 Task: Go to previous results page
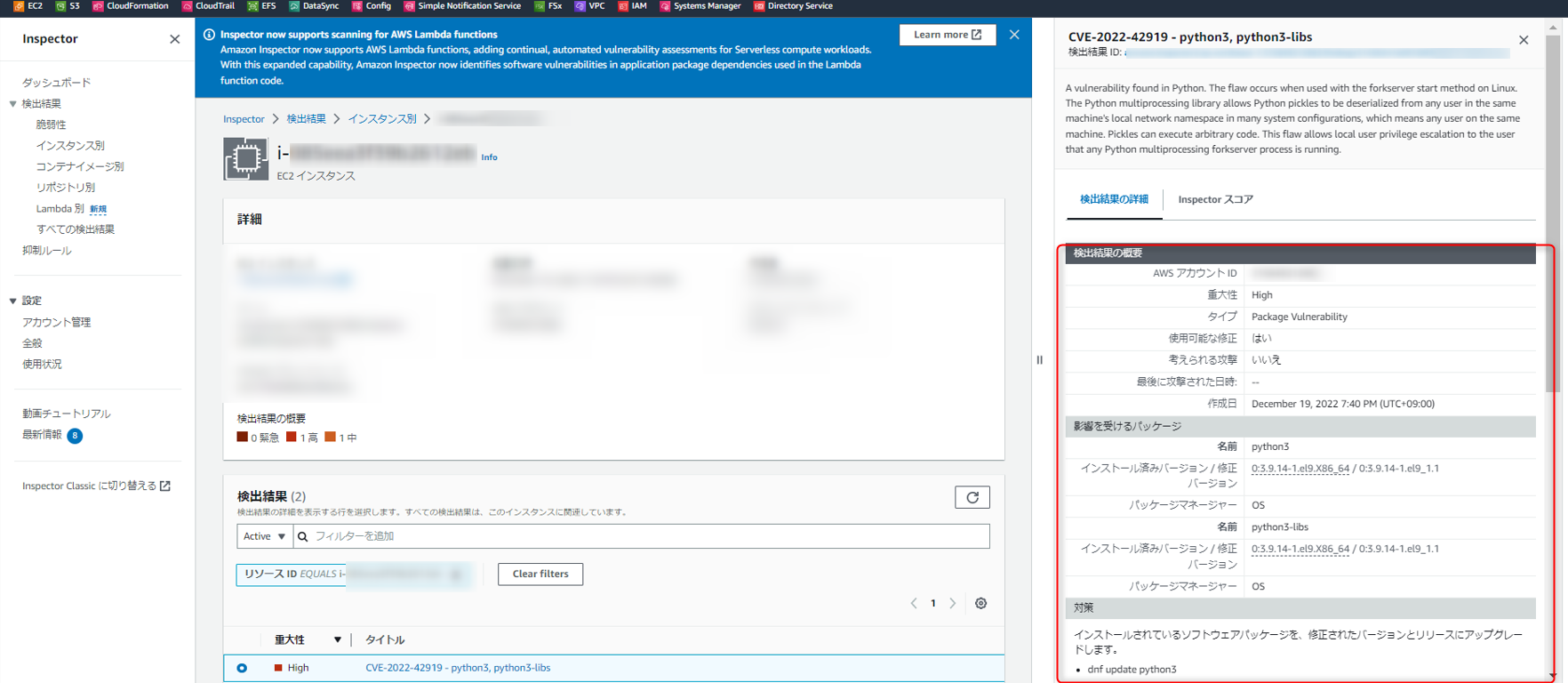point(914,603)
